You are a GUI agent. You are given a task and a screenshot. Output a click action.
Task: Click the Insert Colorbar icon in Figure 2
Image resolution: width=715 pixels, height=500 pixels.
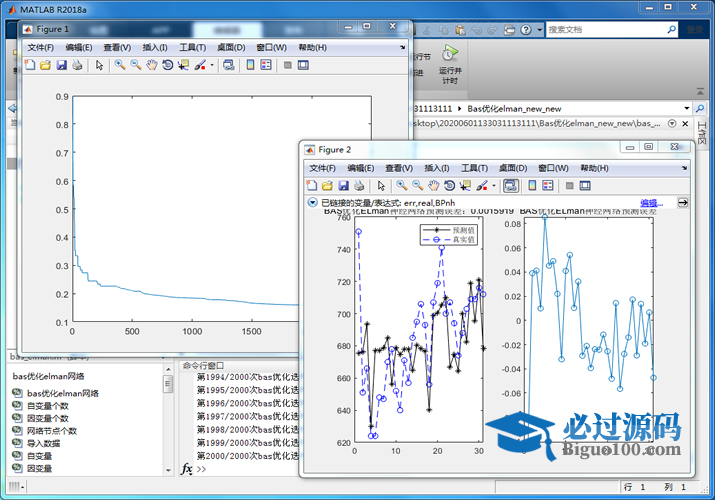point(532,185)
